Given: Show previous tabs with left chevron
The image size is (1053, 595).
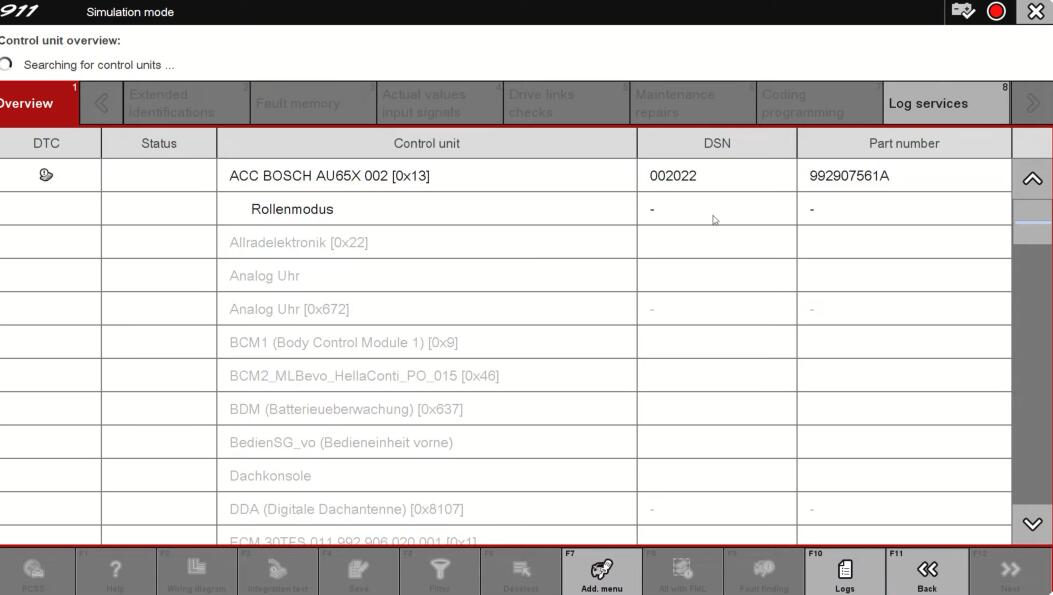Looking at the screenshot, I should click(101, 103).
